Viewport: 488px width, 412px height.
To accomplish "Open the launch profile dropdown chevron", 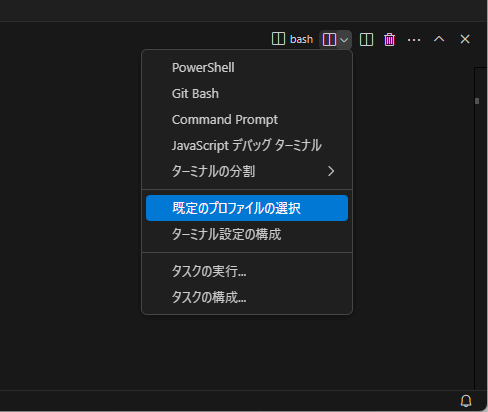I will 344,40.
